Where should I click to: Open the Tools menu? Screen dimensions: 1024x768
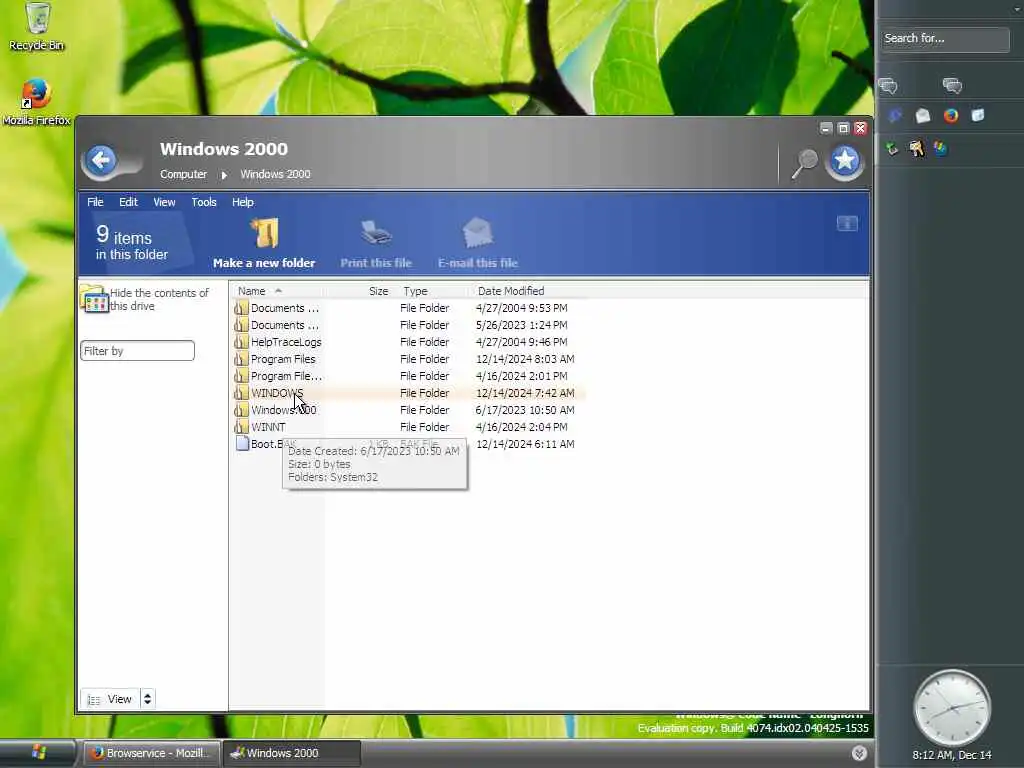(x=204, y=202)
